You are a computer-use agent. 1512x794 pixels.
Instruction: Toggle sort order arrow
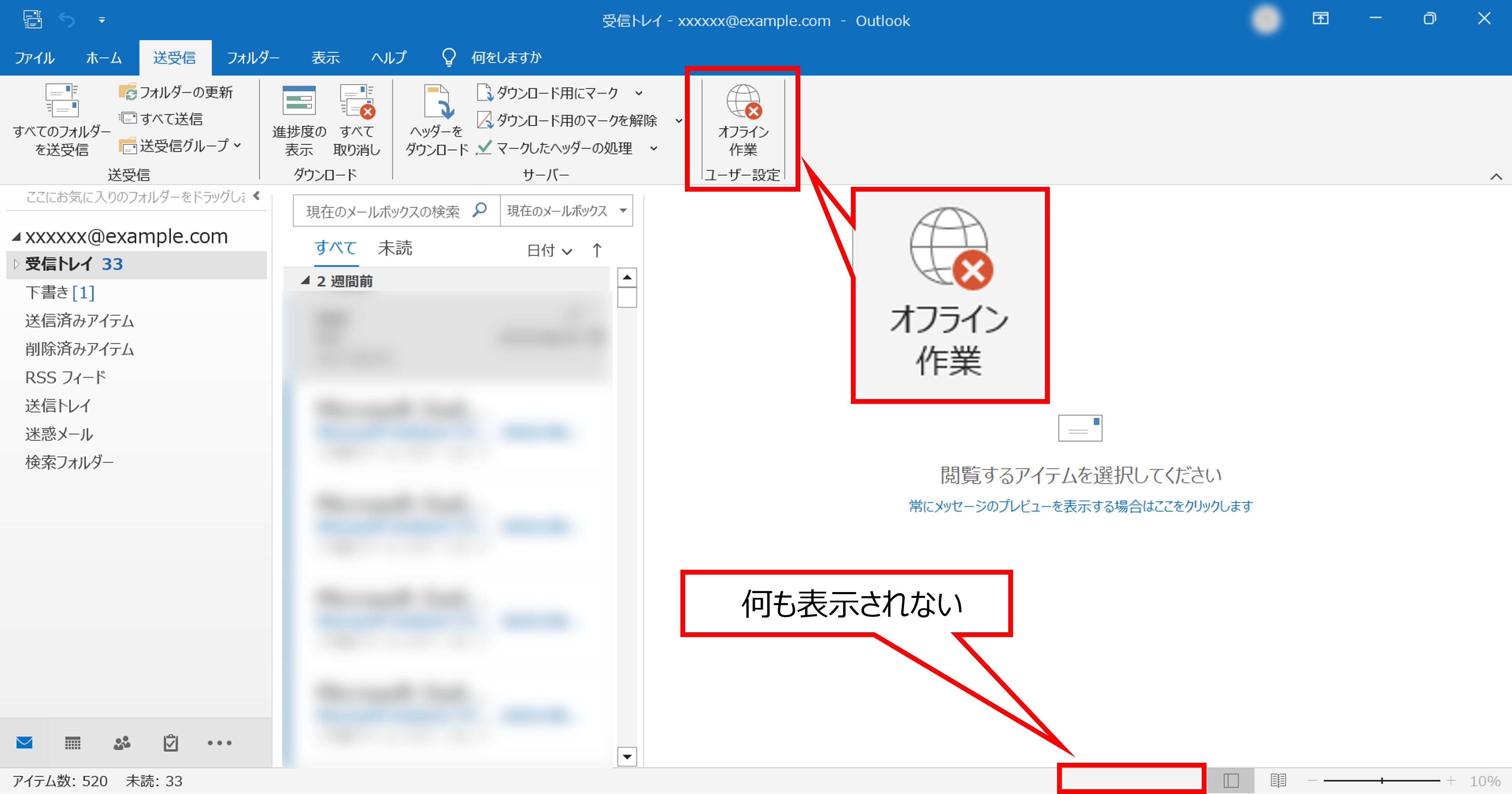[x=597, y=250]
